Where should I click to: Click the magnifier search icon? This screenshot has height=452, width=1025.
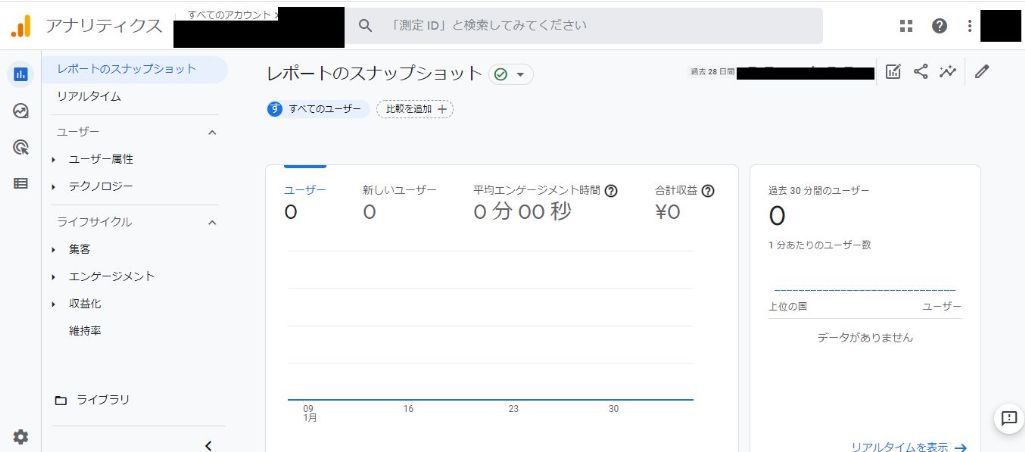click(x=365, y=26)
